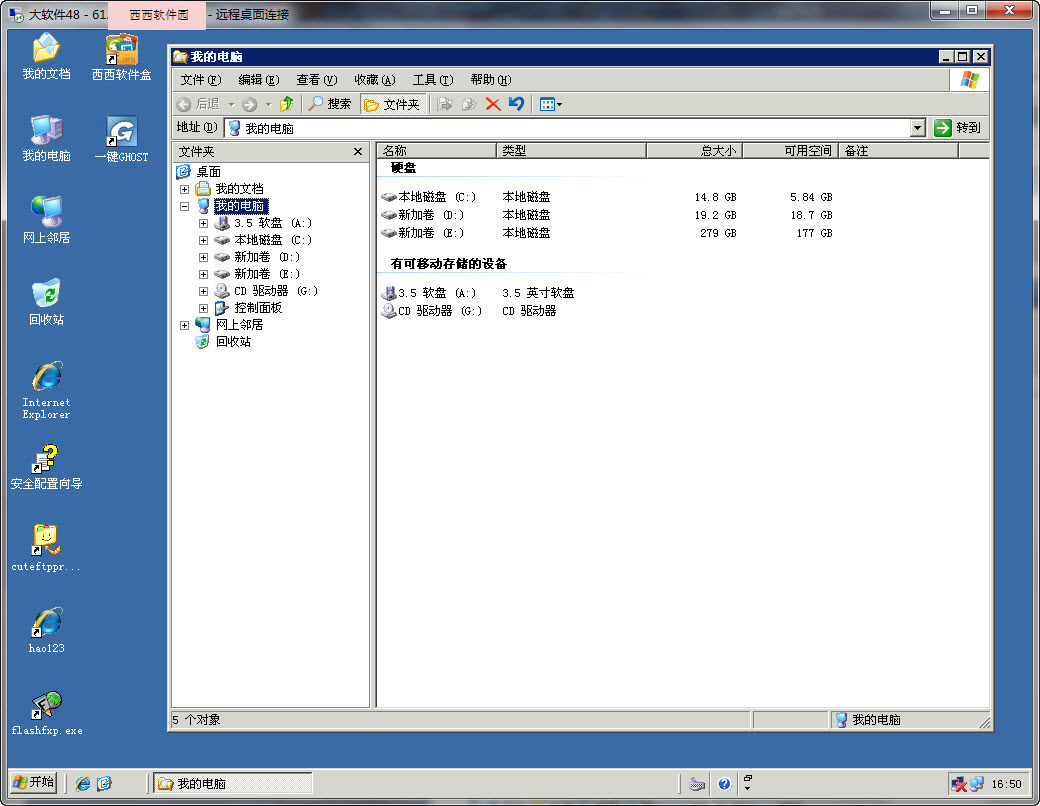Open the 查看(V) menu
Screen dimensions: 1040x806
point(316,80)
